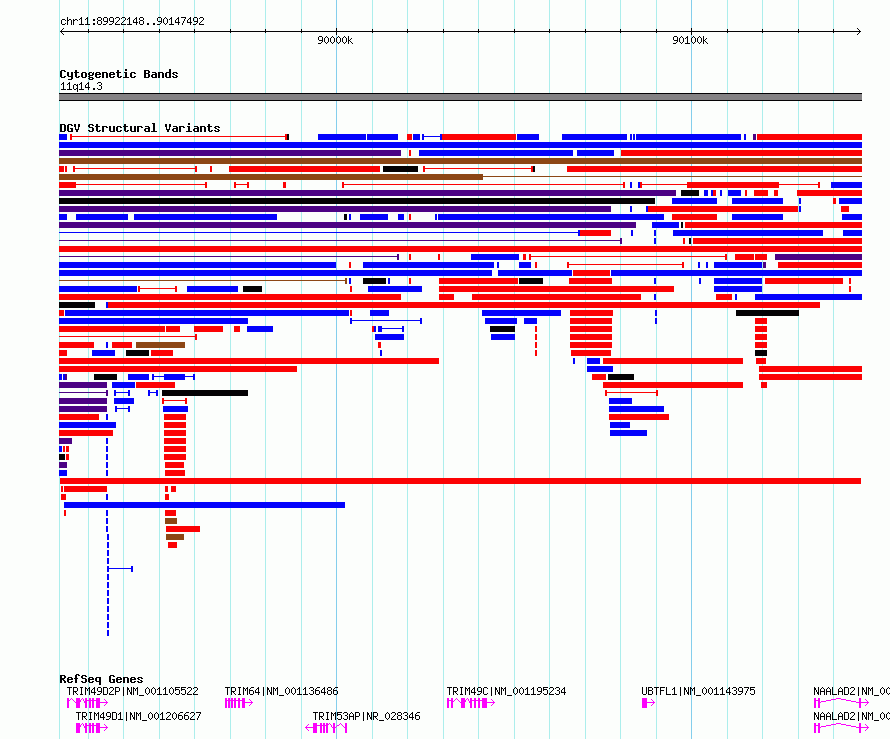Select the full-width brown DGV variant bar

click(x=460, y=161)
